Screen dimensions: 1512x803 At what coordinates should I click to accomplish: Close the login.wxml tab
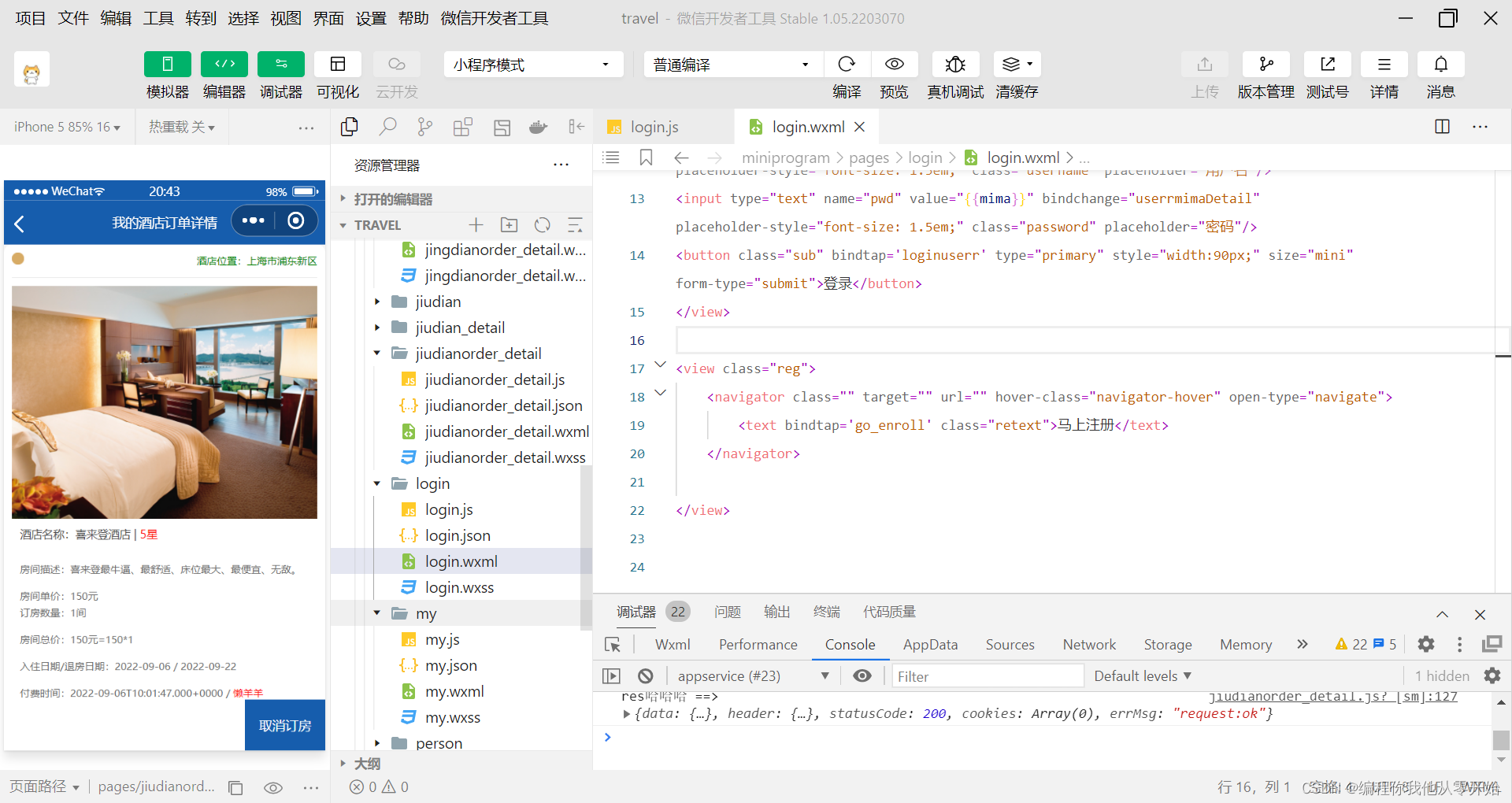click(860, 127)
